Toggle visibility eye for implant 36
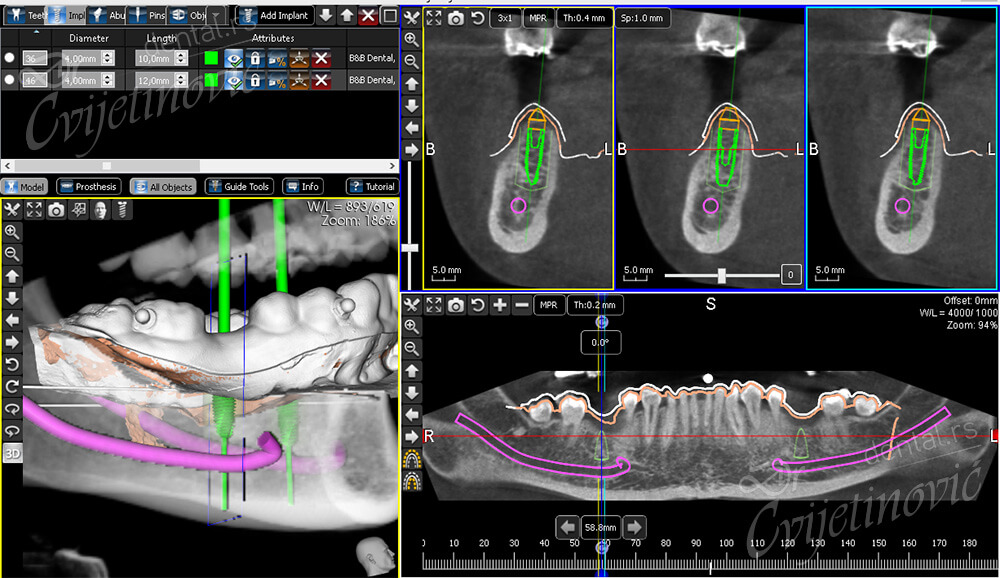 pos(233,58)
